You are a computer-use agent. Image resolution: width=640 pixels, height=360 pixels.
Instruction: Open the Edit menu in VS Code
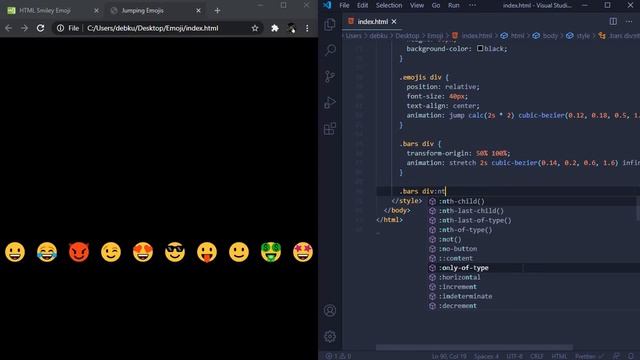point(362,5)
